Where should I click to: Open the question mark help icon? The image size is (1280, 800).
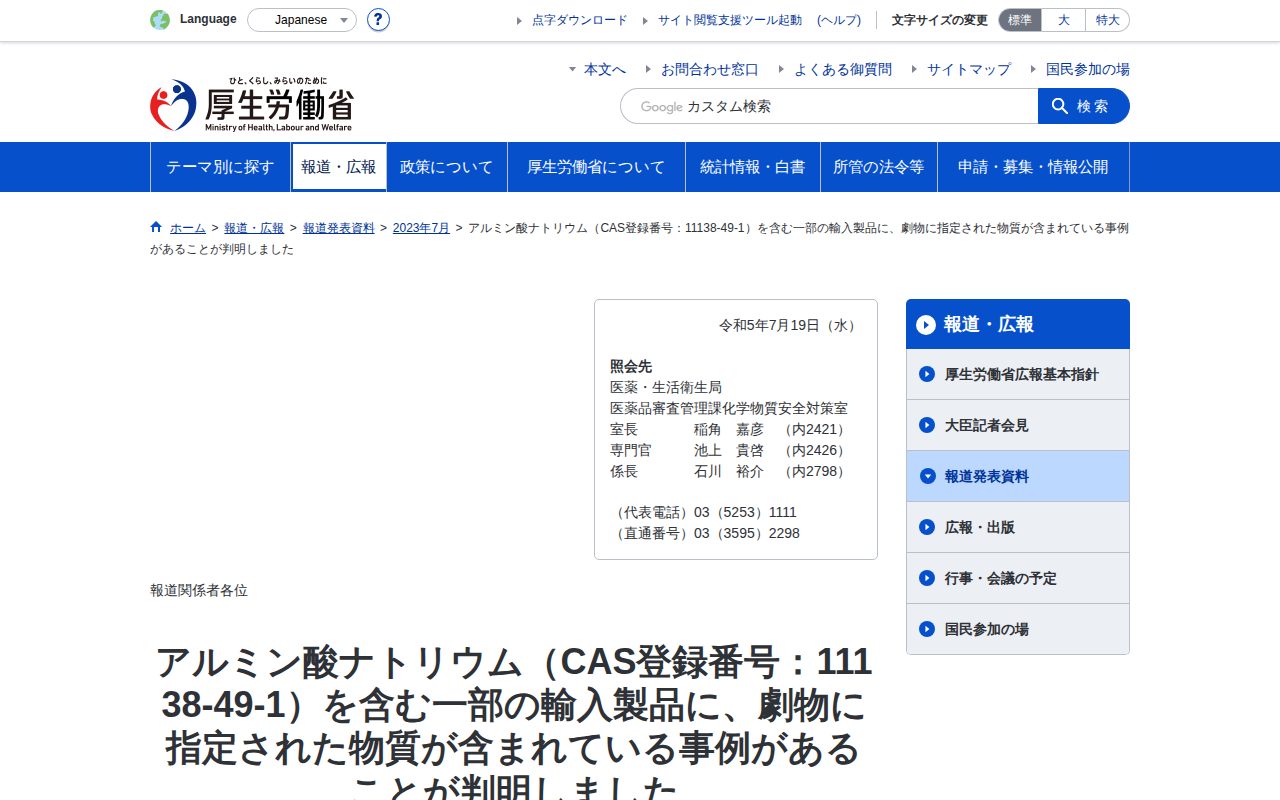pyautogui.click(x=378, y=20)
